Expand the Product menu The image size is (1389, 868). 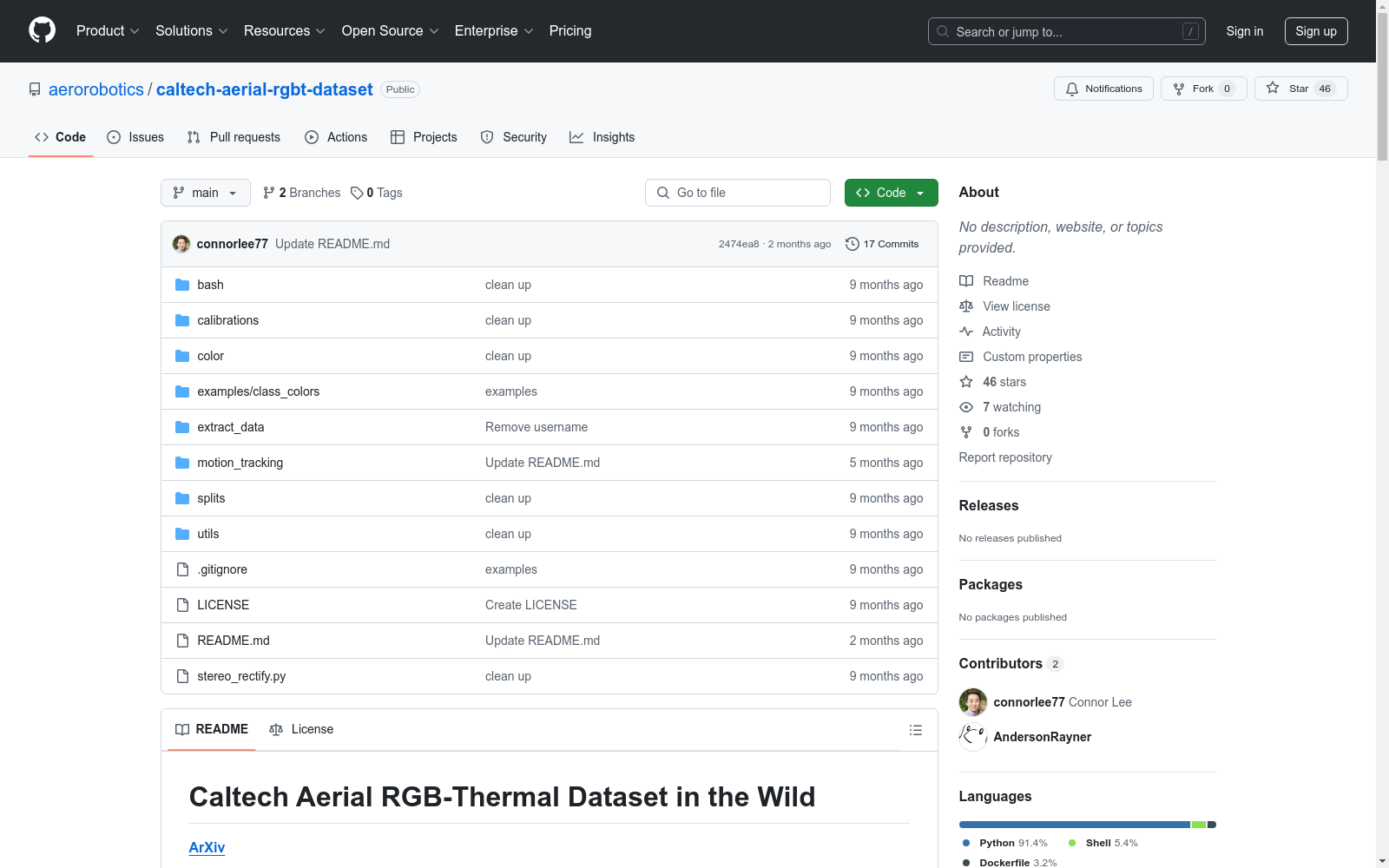(108, 31)
